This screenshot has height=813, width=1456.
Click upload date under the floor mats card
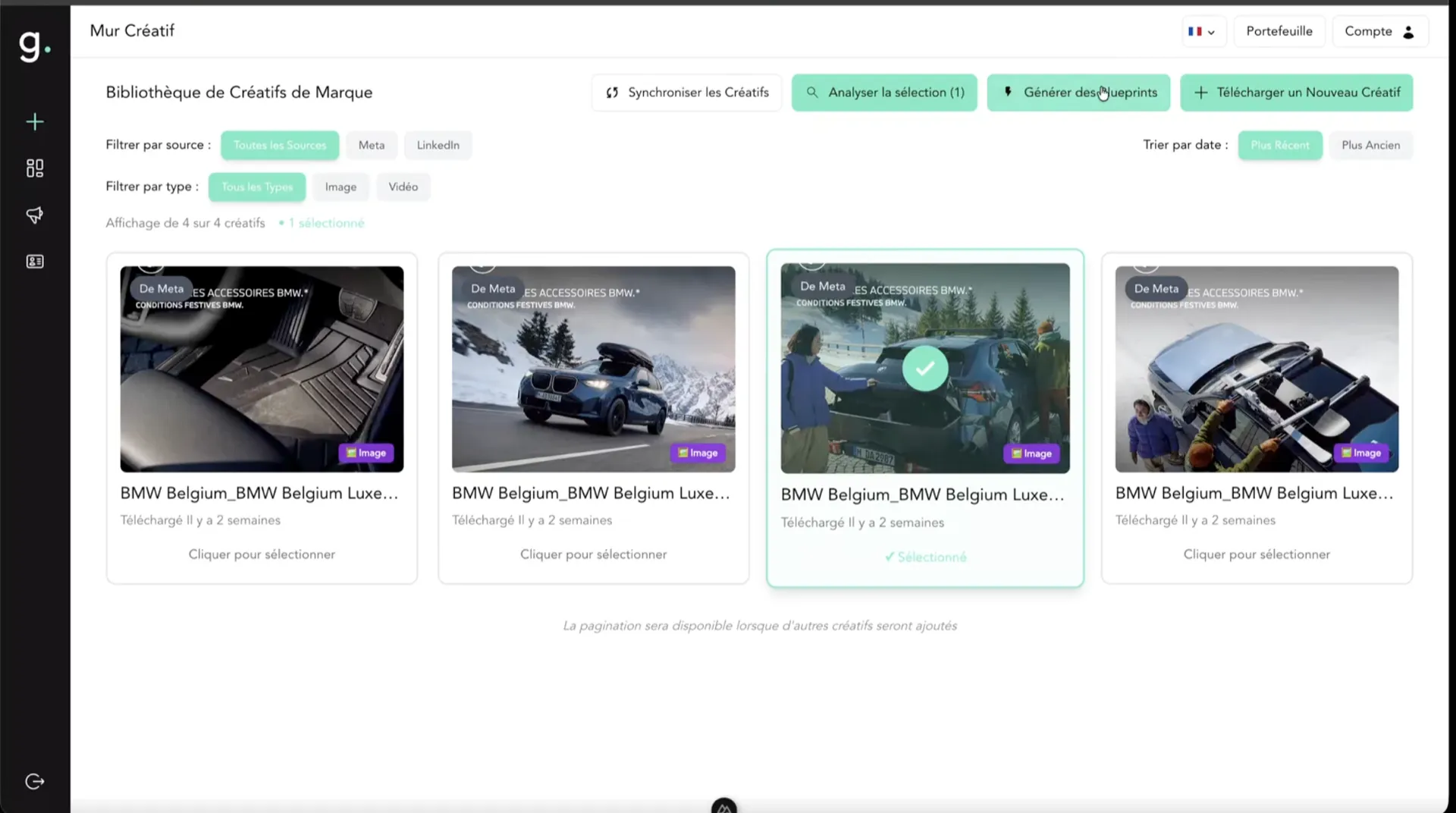(x=200, y=520)
